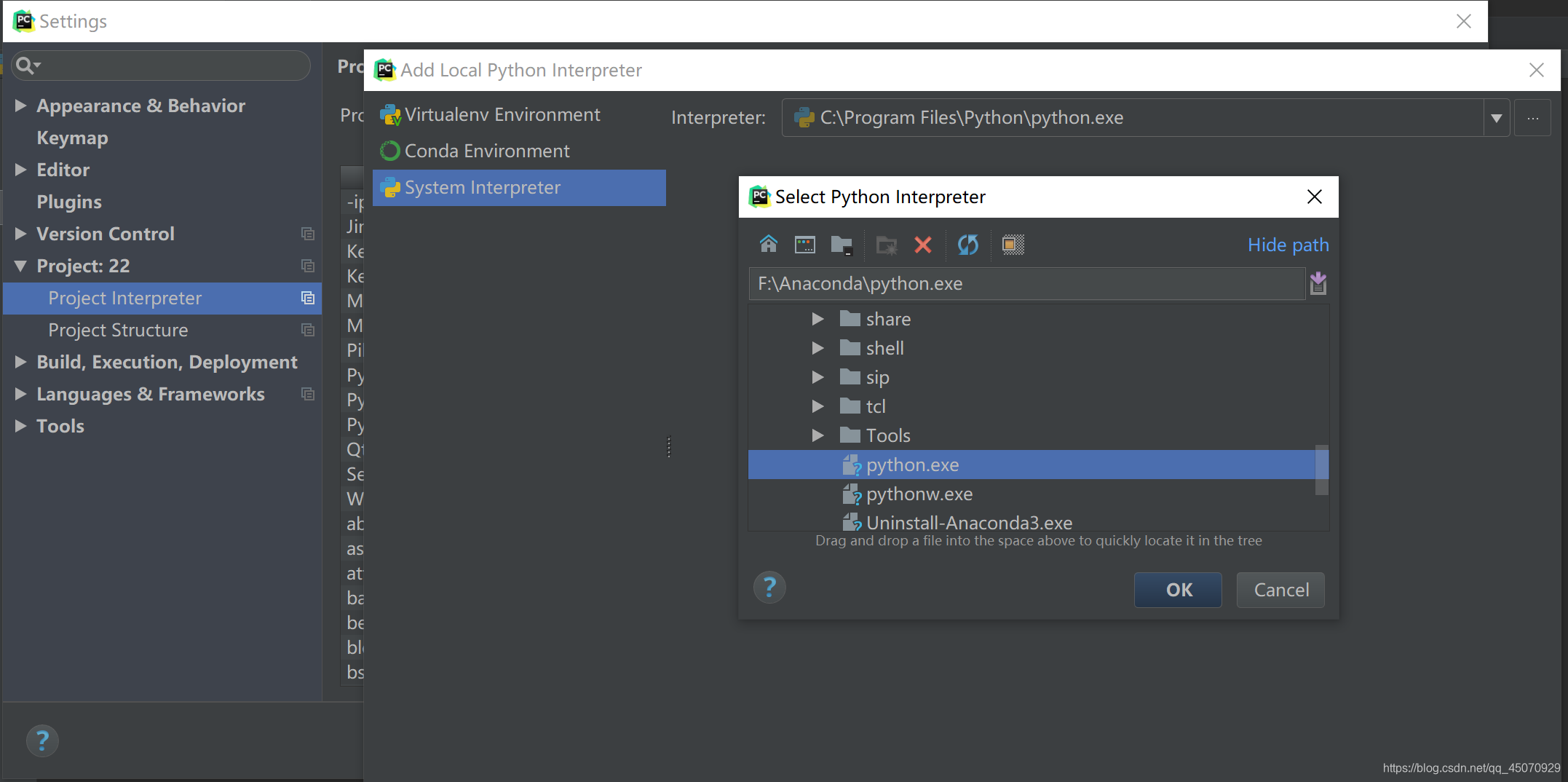Expand the share folder
The height and width of the screenshot is (782, 1568).
click(x=818, y=319)
